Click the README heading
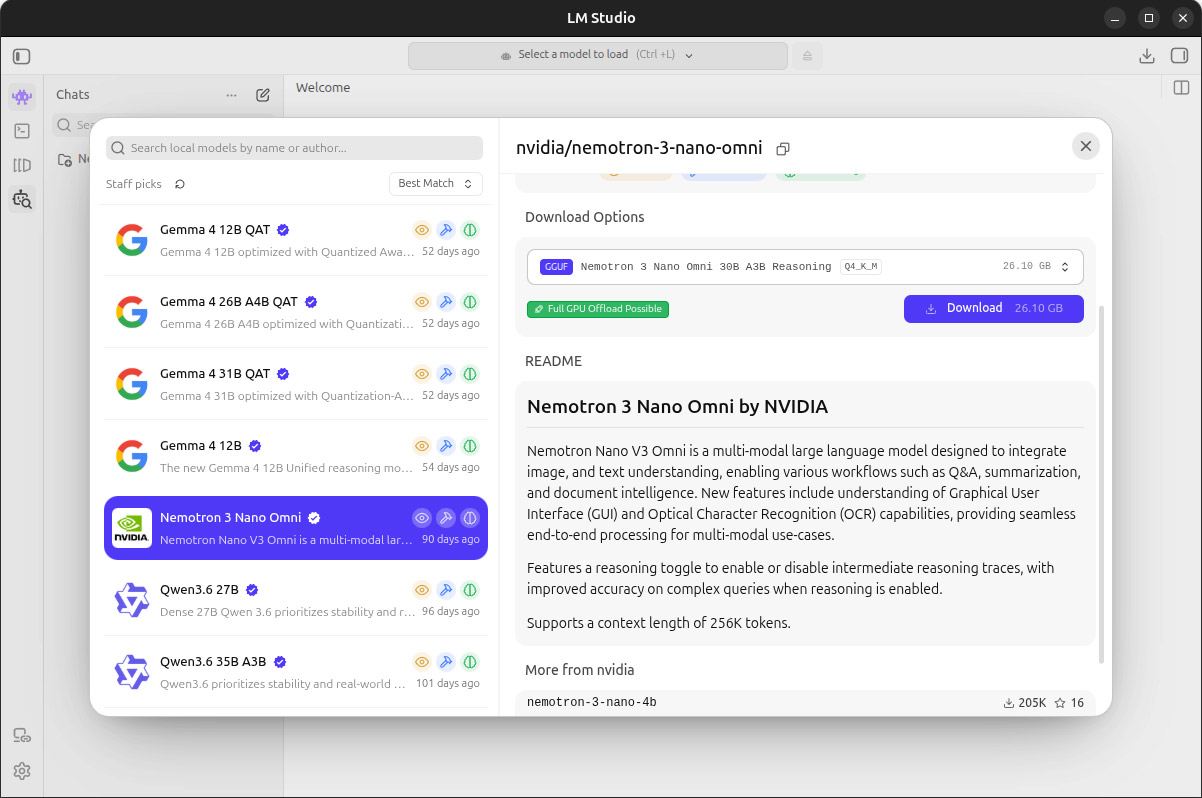1202x798 pixels. click(553, 361)
